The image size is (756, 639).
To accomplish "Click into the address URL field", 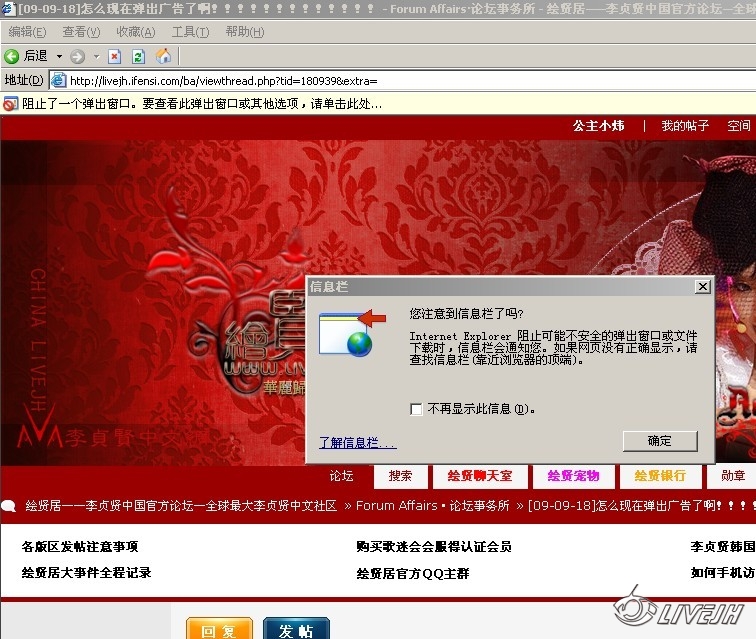I will point(400,80).
